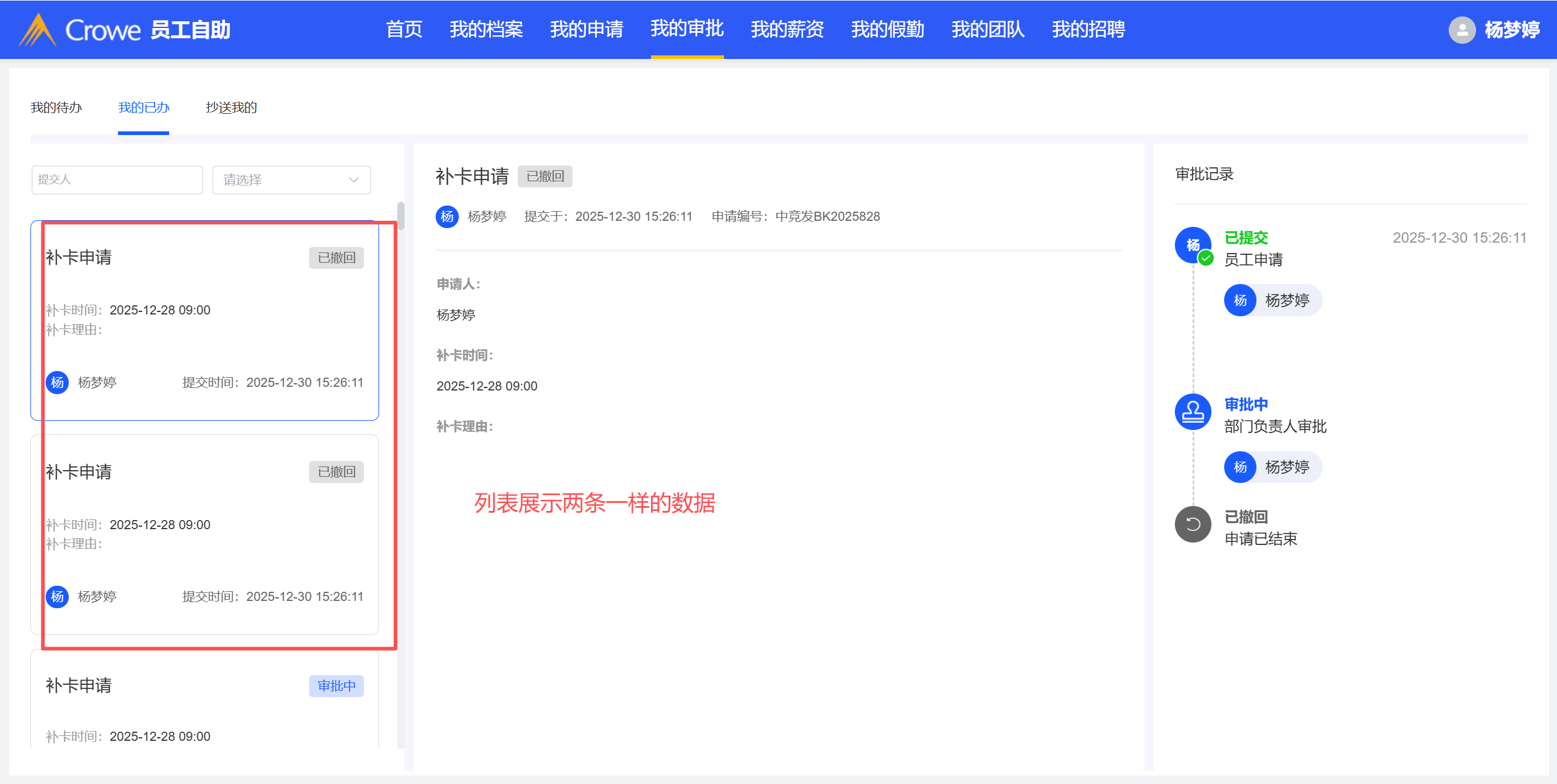
Task: Open the 请选择 status dropdown
Action: pyautogui.click(x=291, y=180)
